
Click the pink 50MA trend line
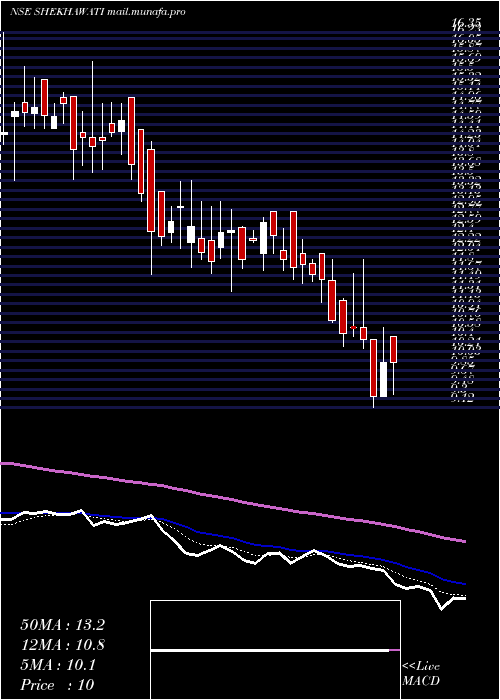click(232, 501)
